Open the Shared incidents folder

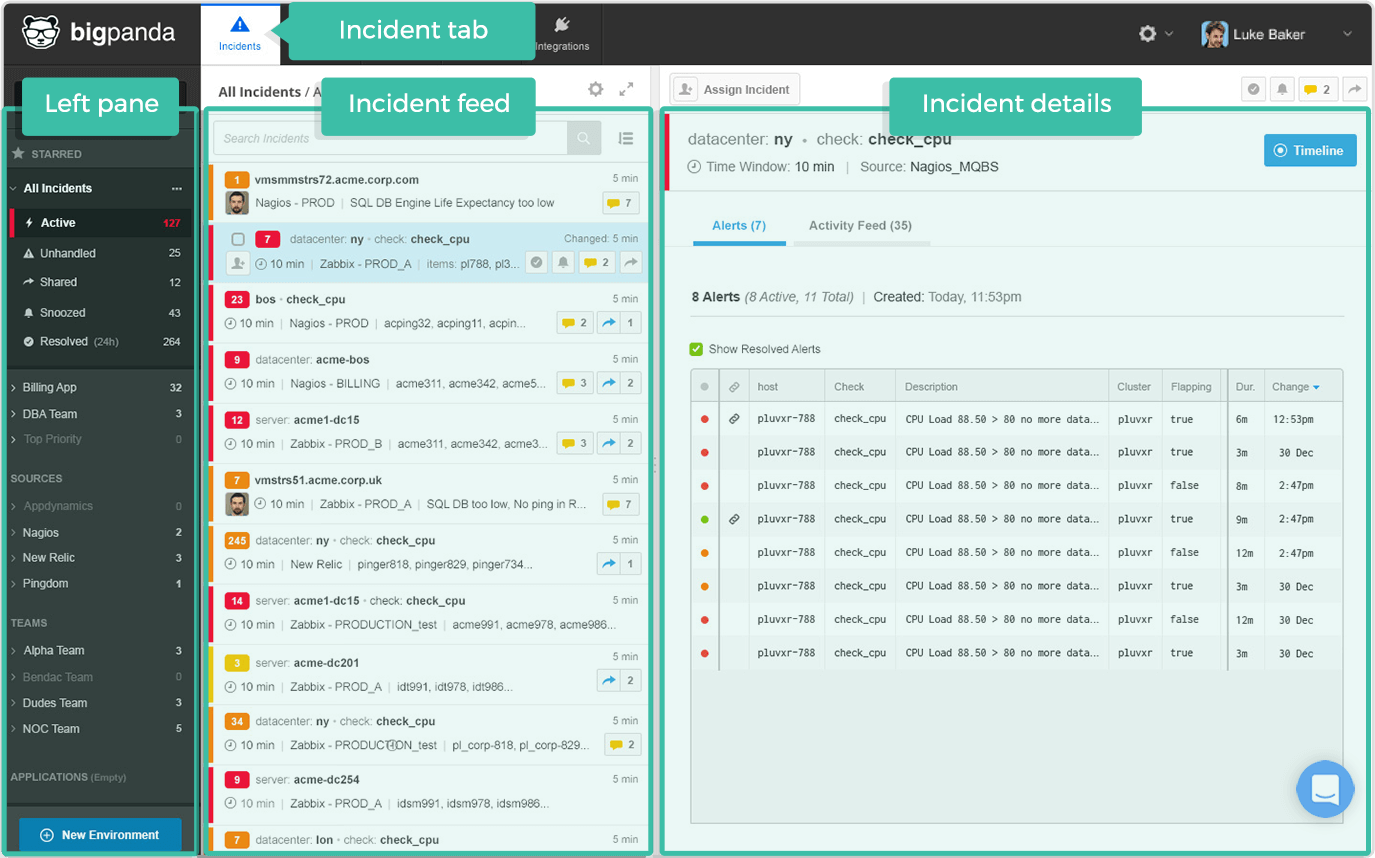pyautogui.click(x=98, y=283)
